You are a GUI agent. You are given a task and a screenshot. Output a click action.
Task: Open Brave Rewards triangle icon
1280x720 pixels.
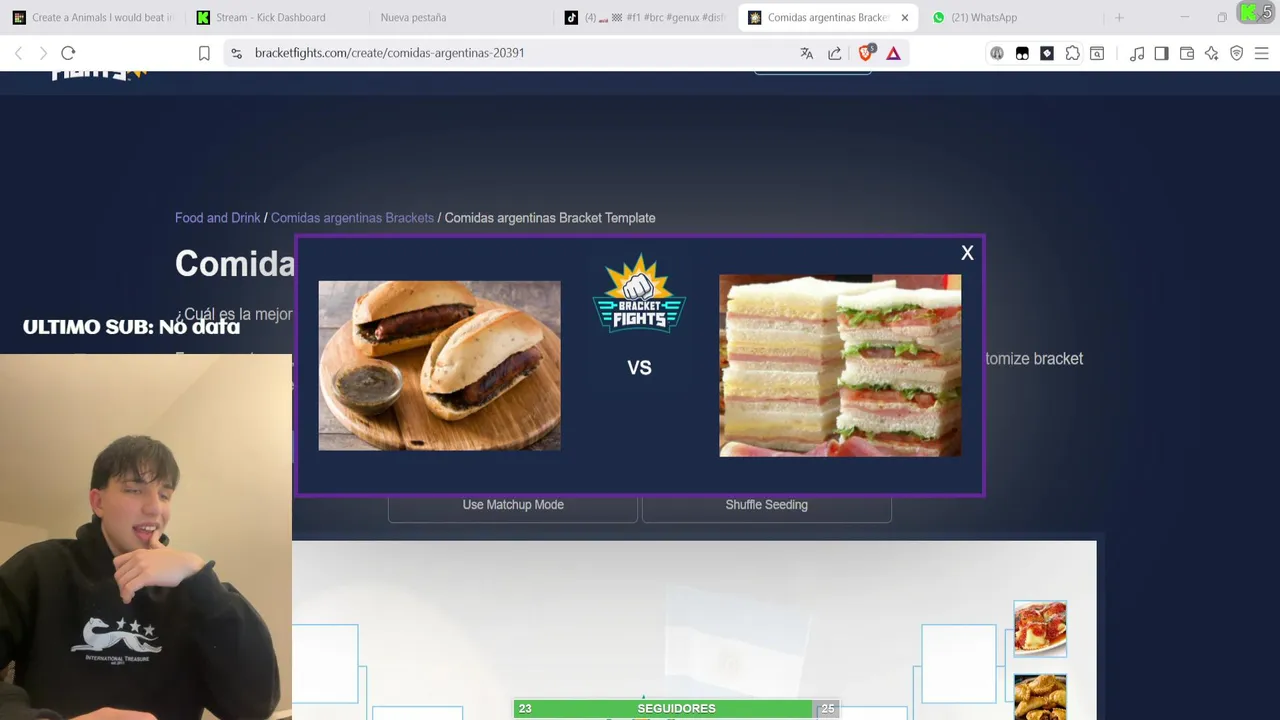point(894,53)
